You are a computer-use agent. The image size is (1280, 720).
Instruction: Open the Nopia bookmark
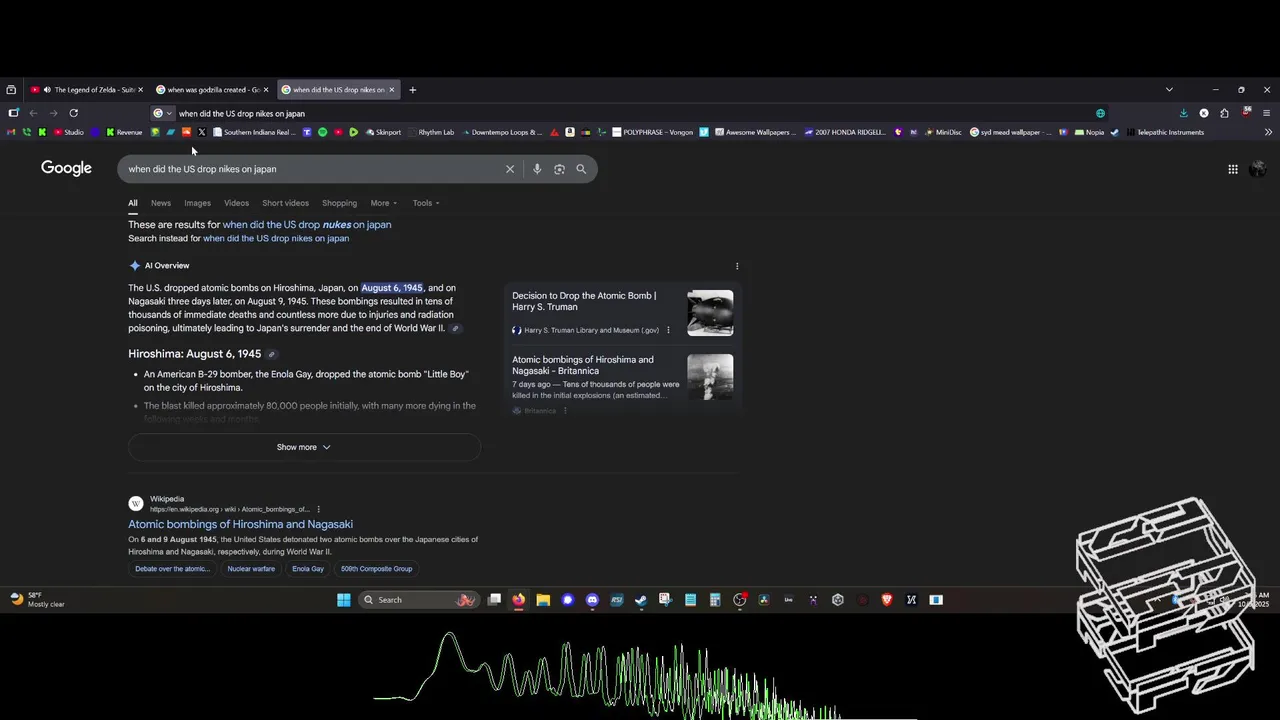1089,132
